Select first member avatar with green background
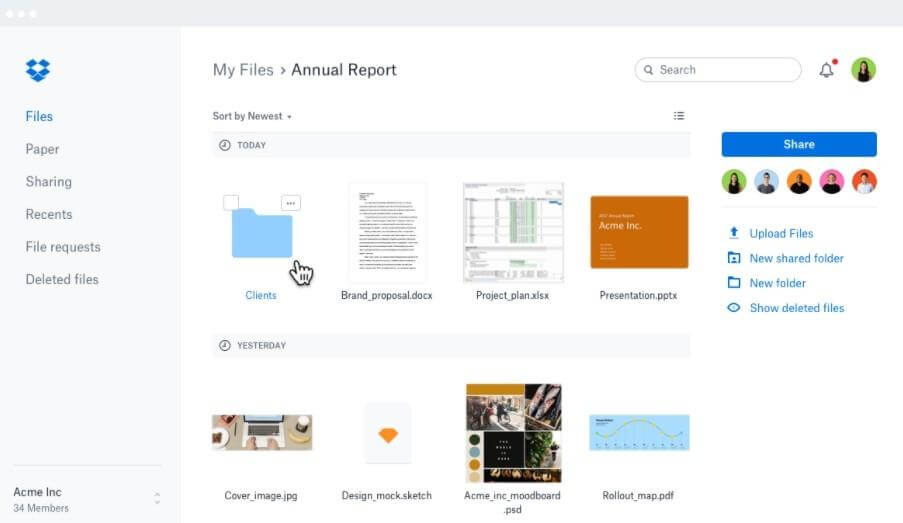The image size is (903, 523). (734, 181)
